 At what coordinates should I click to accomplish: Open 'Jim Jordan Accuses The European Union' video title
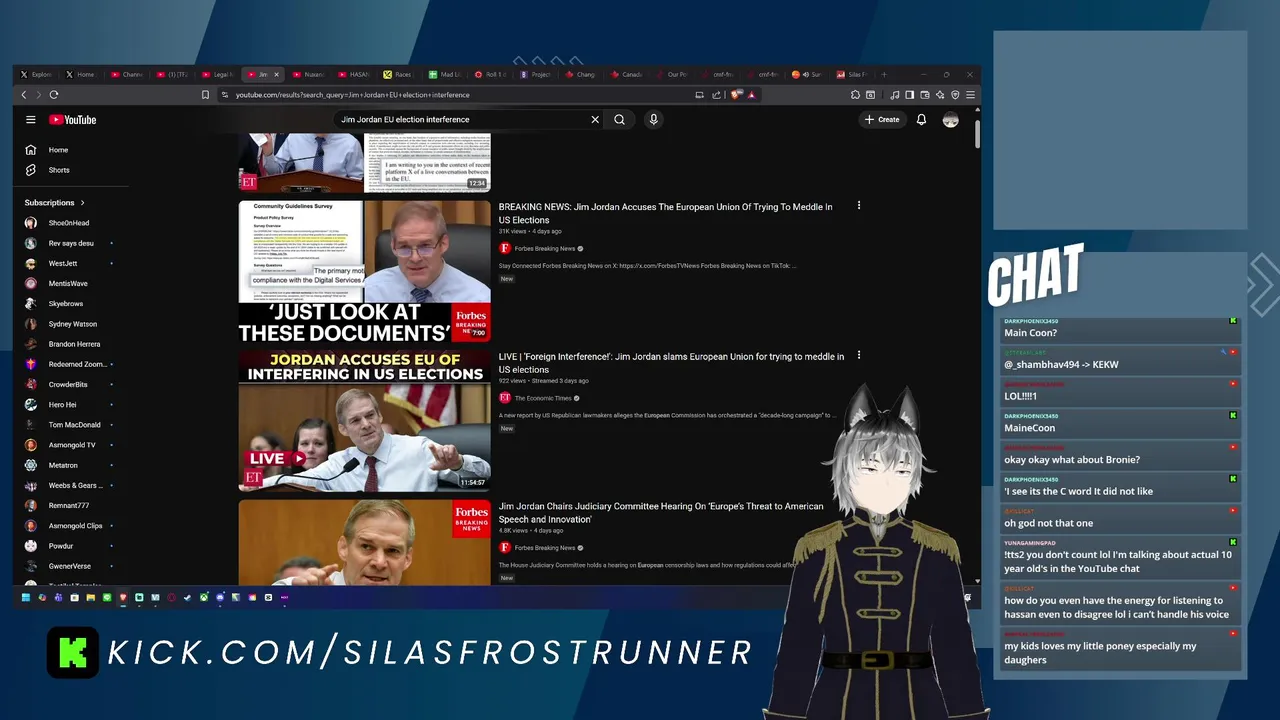point(665,213)
